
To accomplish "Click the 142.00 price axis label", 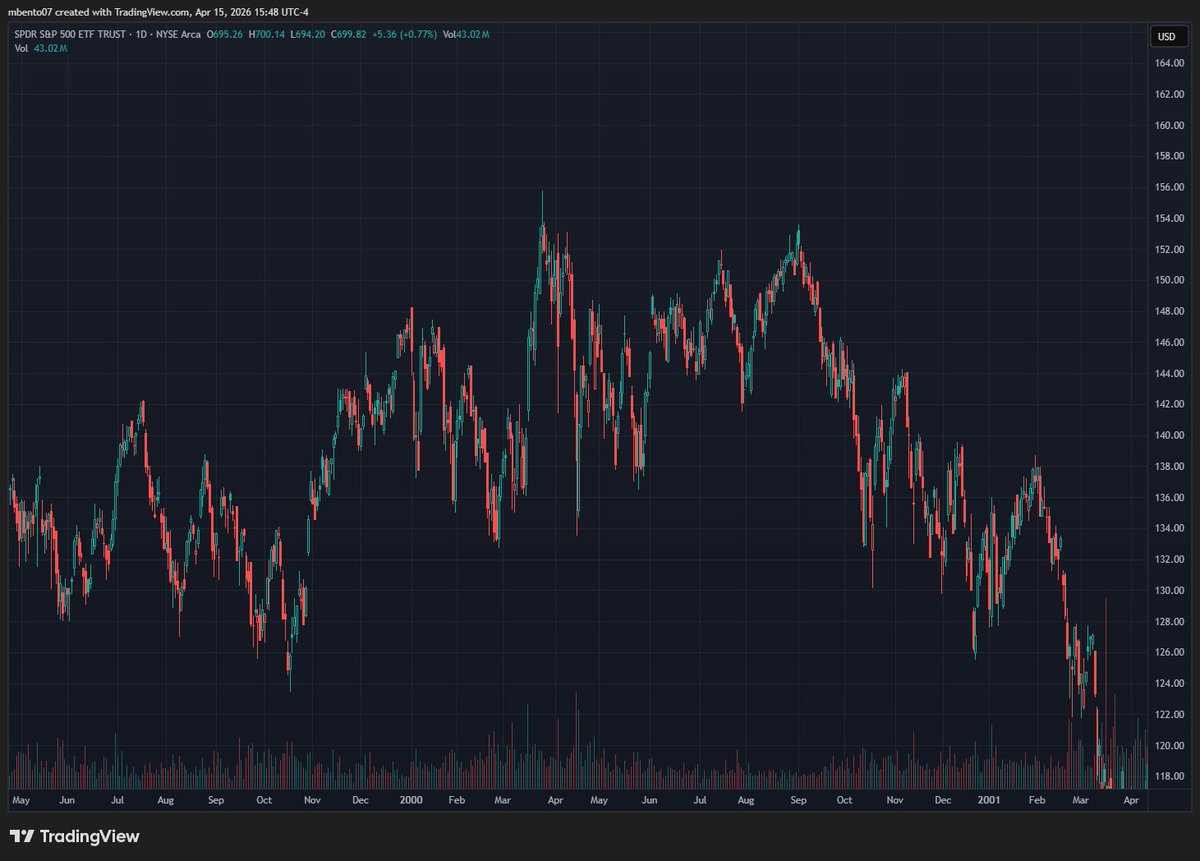I will pos(1169,405).
